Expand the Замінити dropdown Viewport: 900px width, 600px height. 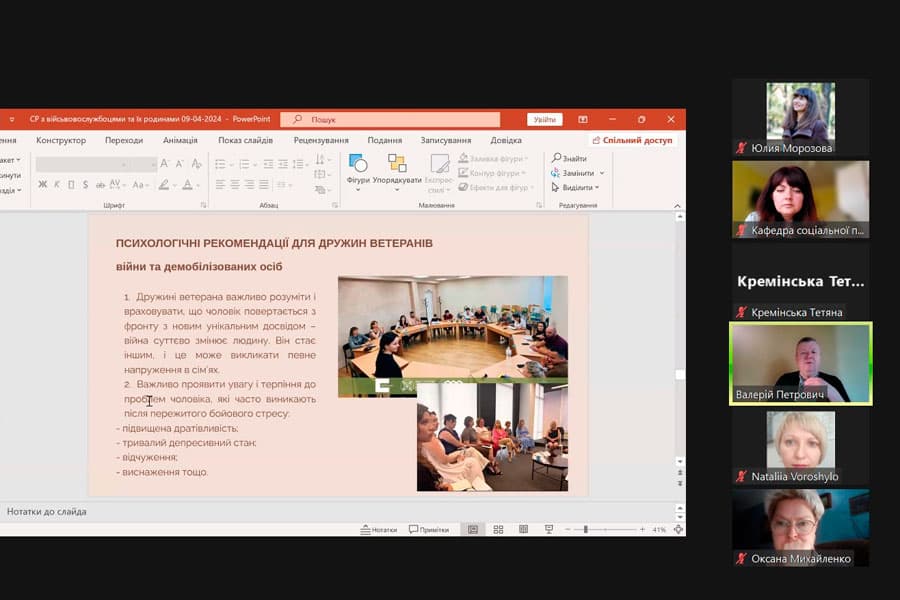tap(601, 173)
